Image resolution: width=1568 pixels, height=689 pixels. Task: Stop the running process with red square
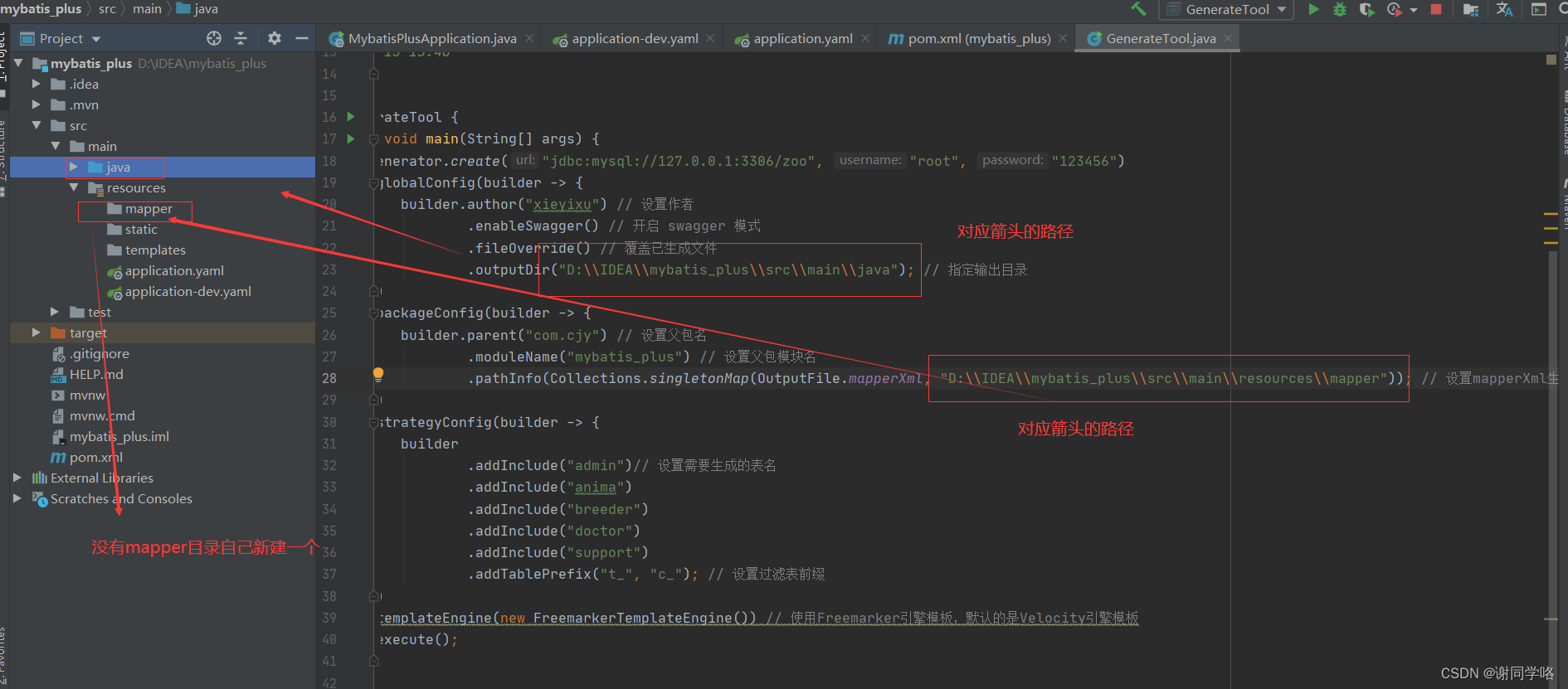tap(1436, 9)
